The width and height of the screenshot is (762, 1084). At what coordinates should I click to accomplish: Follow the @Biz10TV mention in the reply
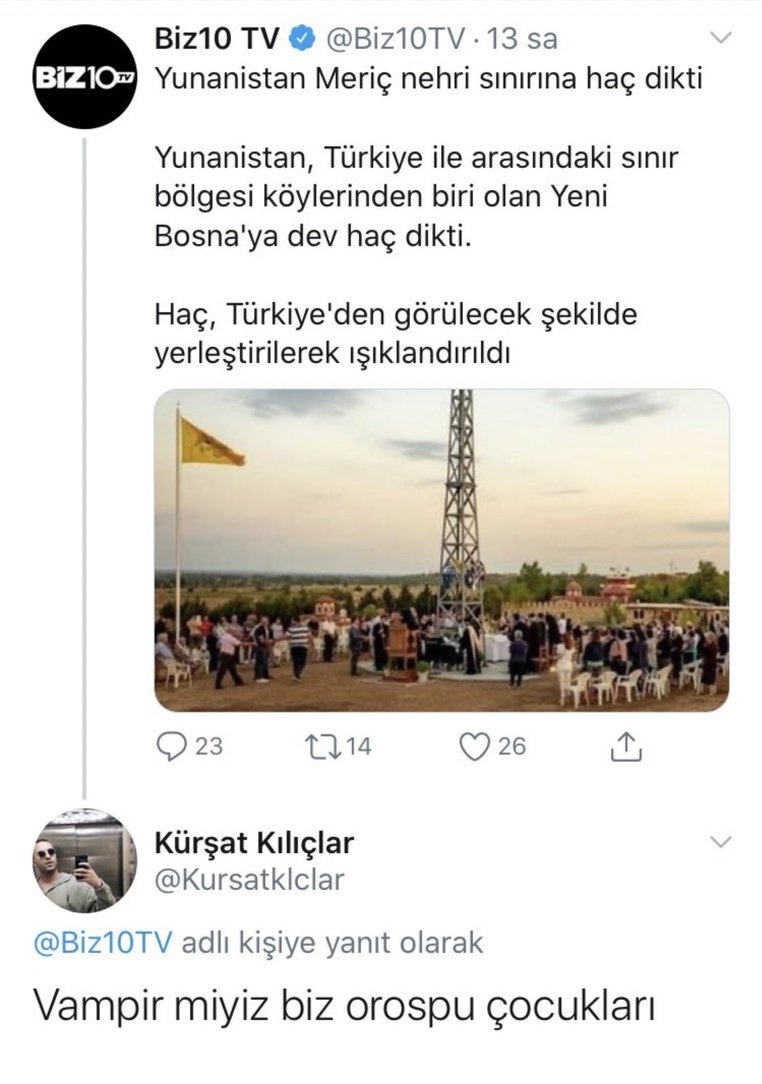103,943
